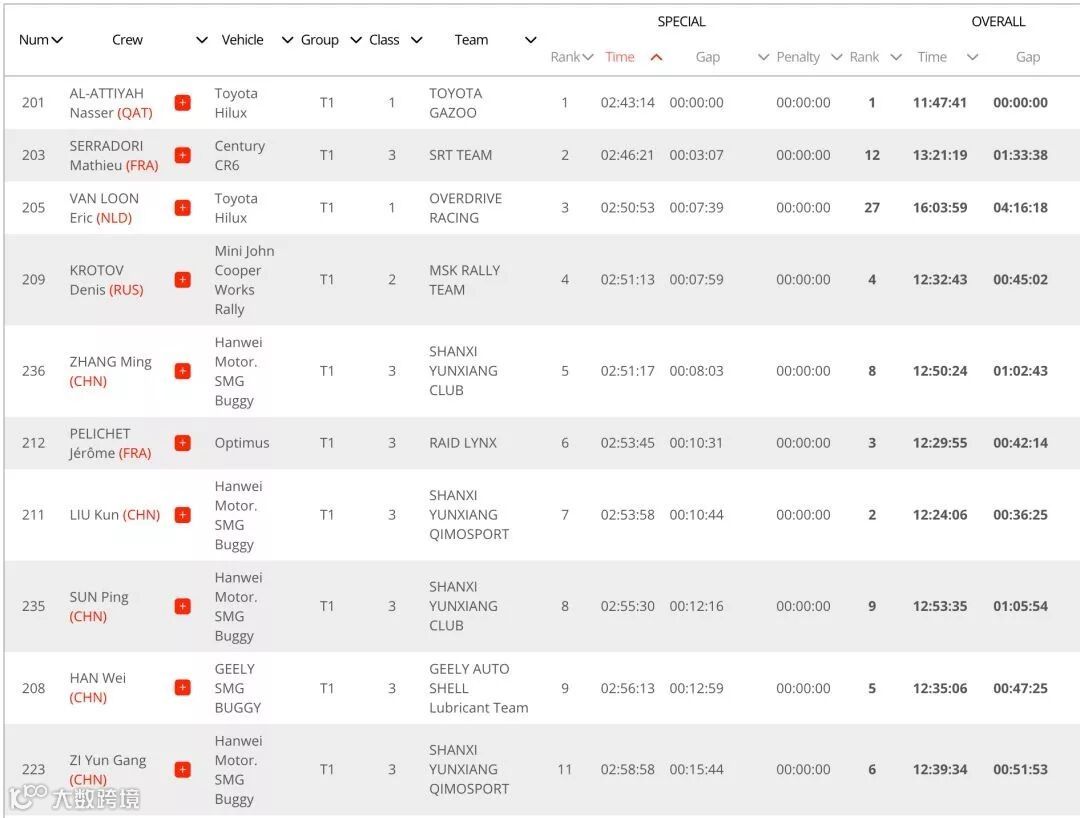
Task: Click overall gap 01:33:38
Action: 1020,155
